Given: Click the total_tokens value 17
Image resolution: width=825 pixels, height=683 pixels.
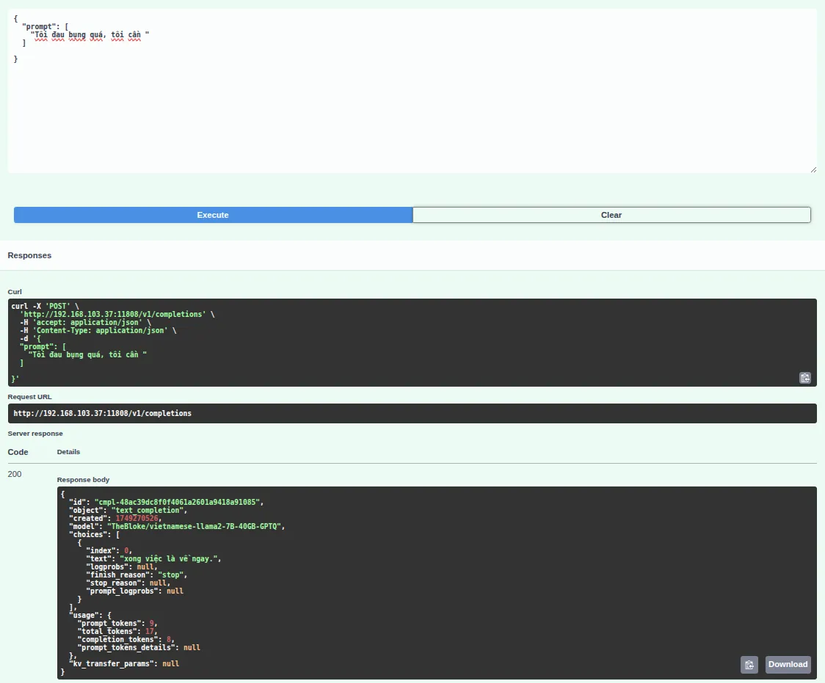Looking at the screenshot, I should pyautogui.click(x=149, y=631).
